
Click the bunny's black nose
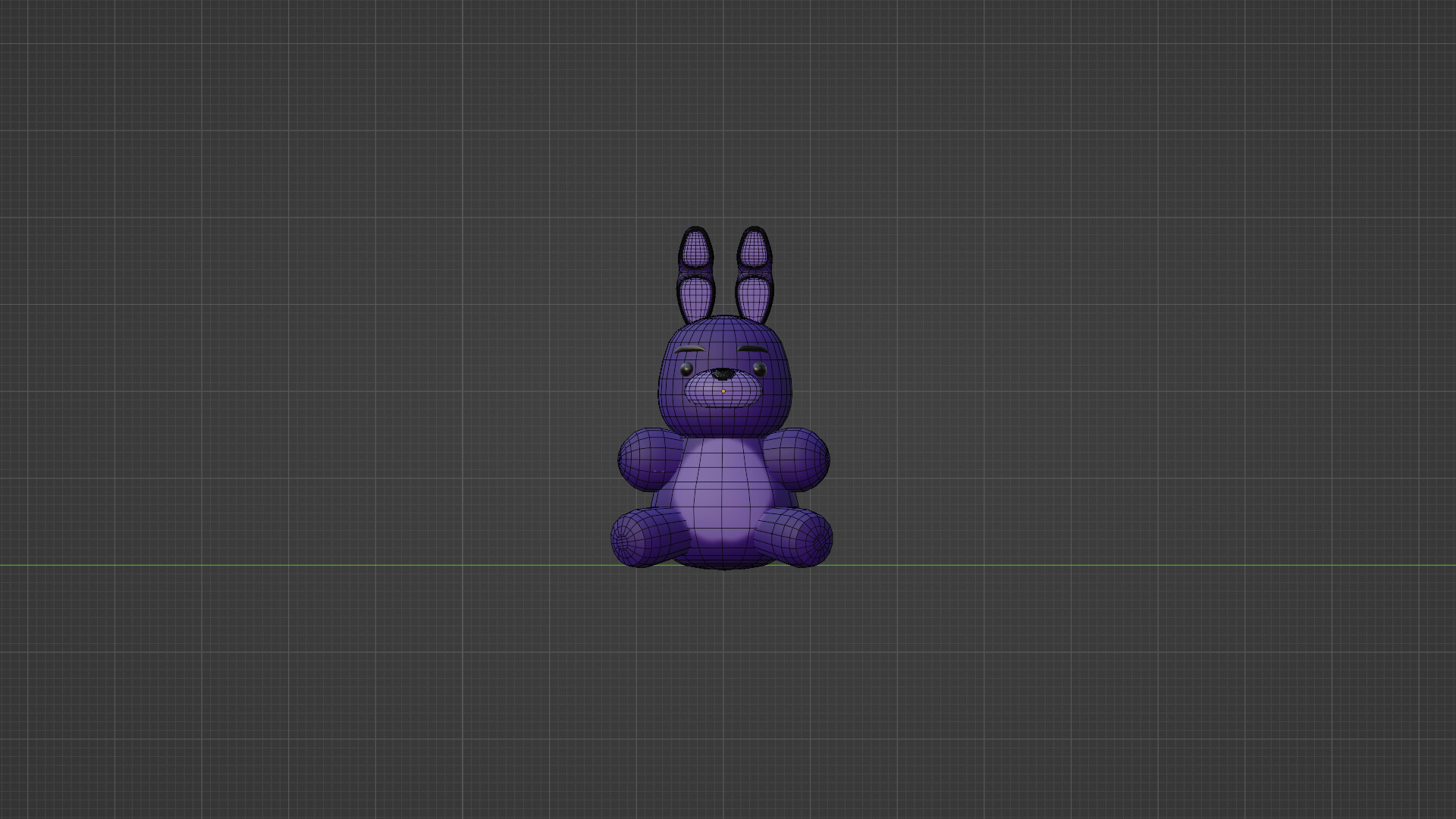723,374
